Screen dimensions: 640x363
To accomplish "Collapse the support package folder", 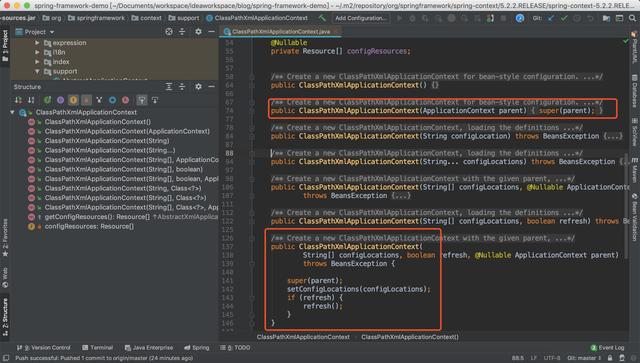I will [37, 71].
